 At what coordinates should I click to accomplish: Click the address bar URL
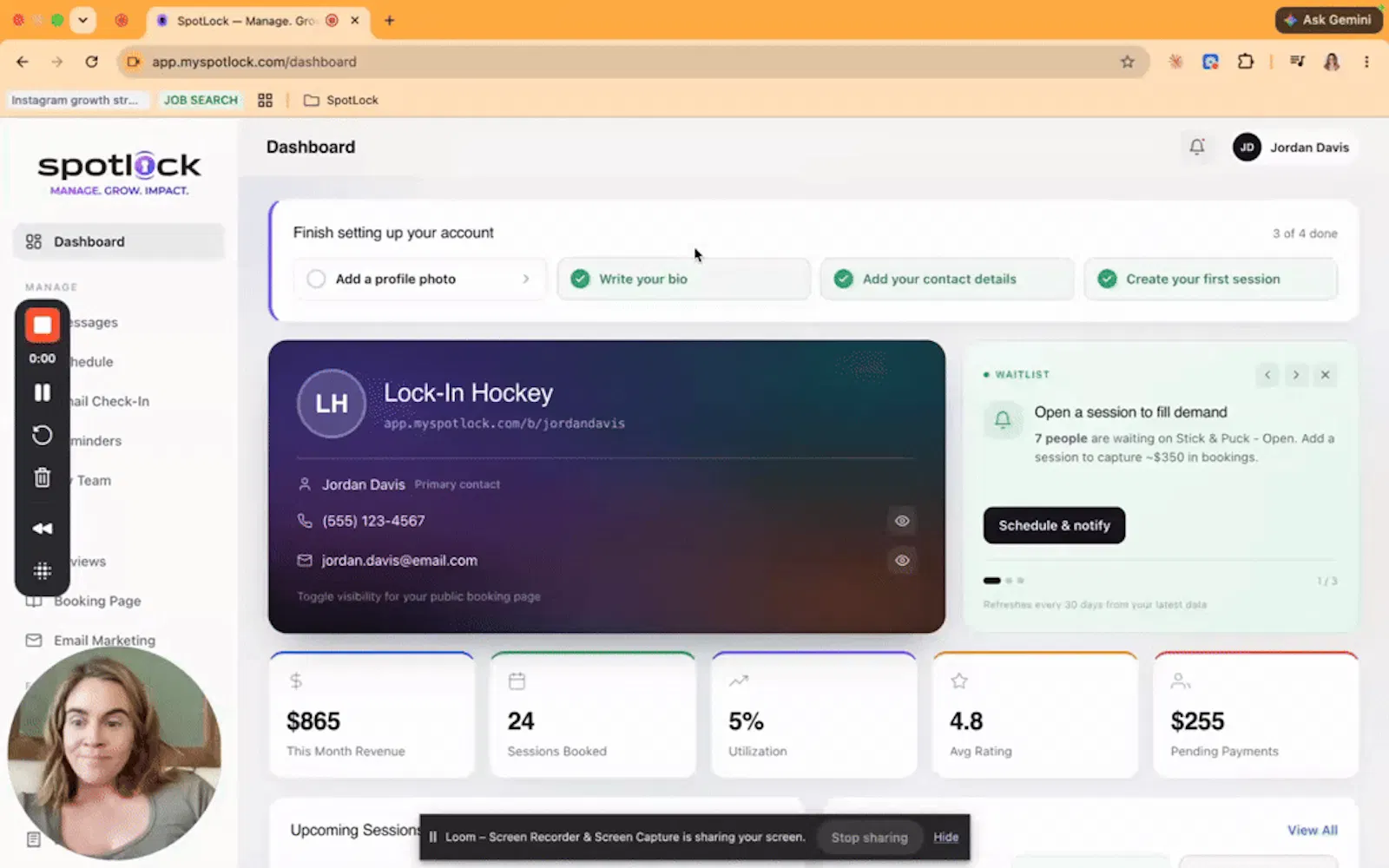(253, 62)
